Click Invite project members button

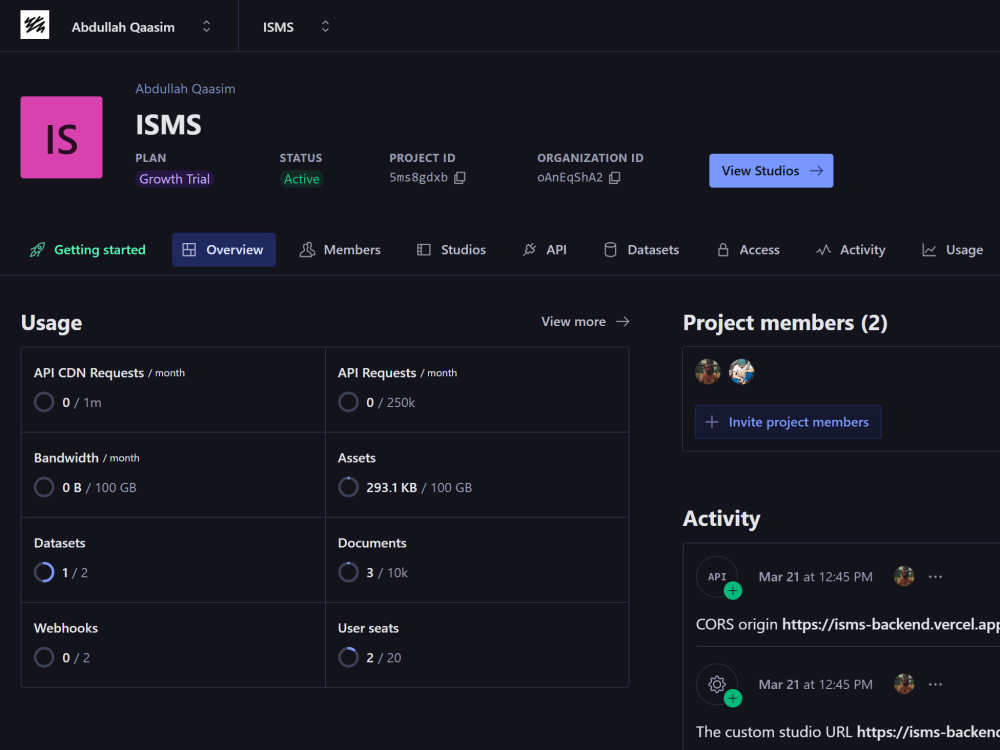pyautogui.click(x=788, y=422)
